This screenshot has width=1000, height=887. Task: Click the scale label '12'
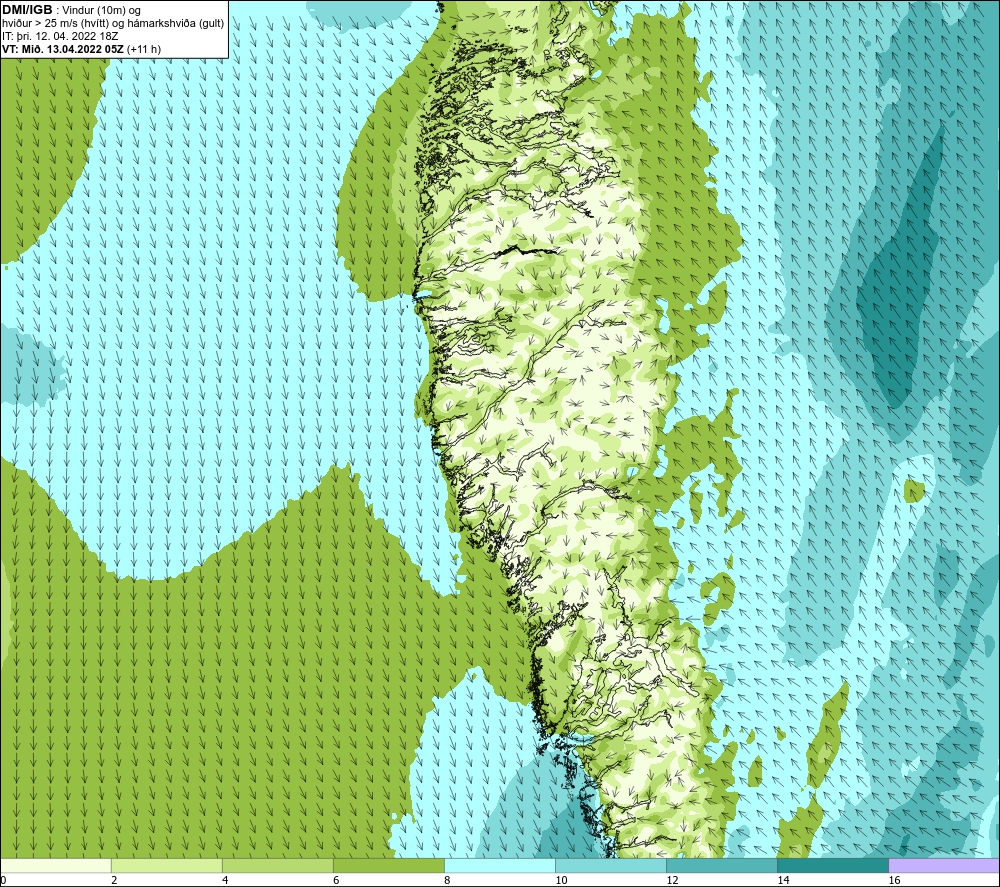[672, 880]
